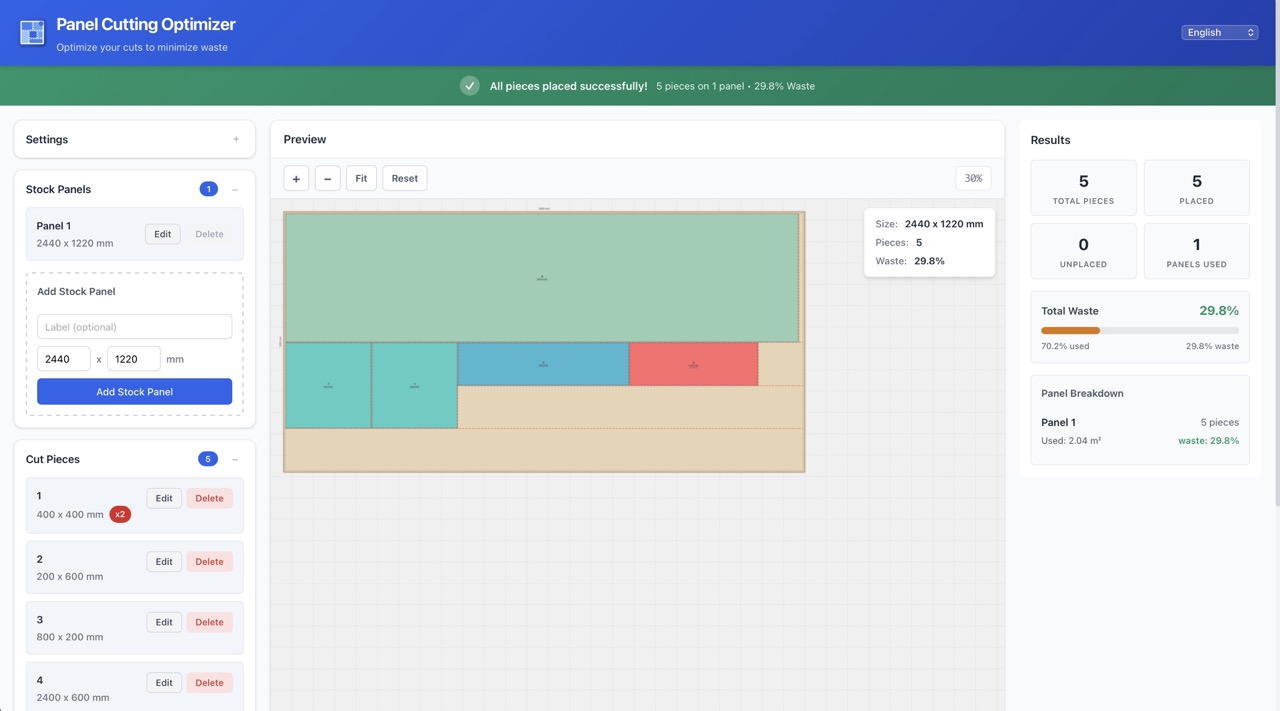
Task: Delete cut piece 1
Action: pyautogui.click(x=209, y=498)
